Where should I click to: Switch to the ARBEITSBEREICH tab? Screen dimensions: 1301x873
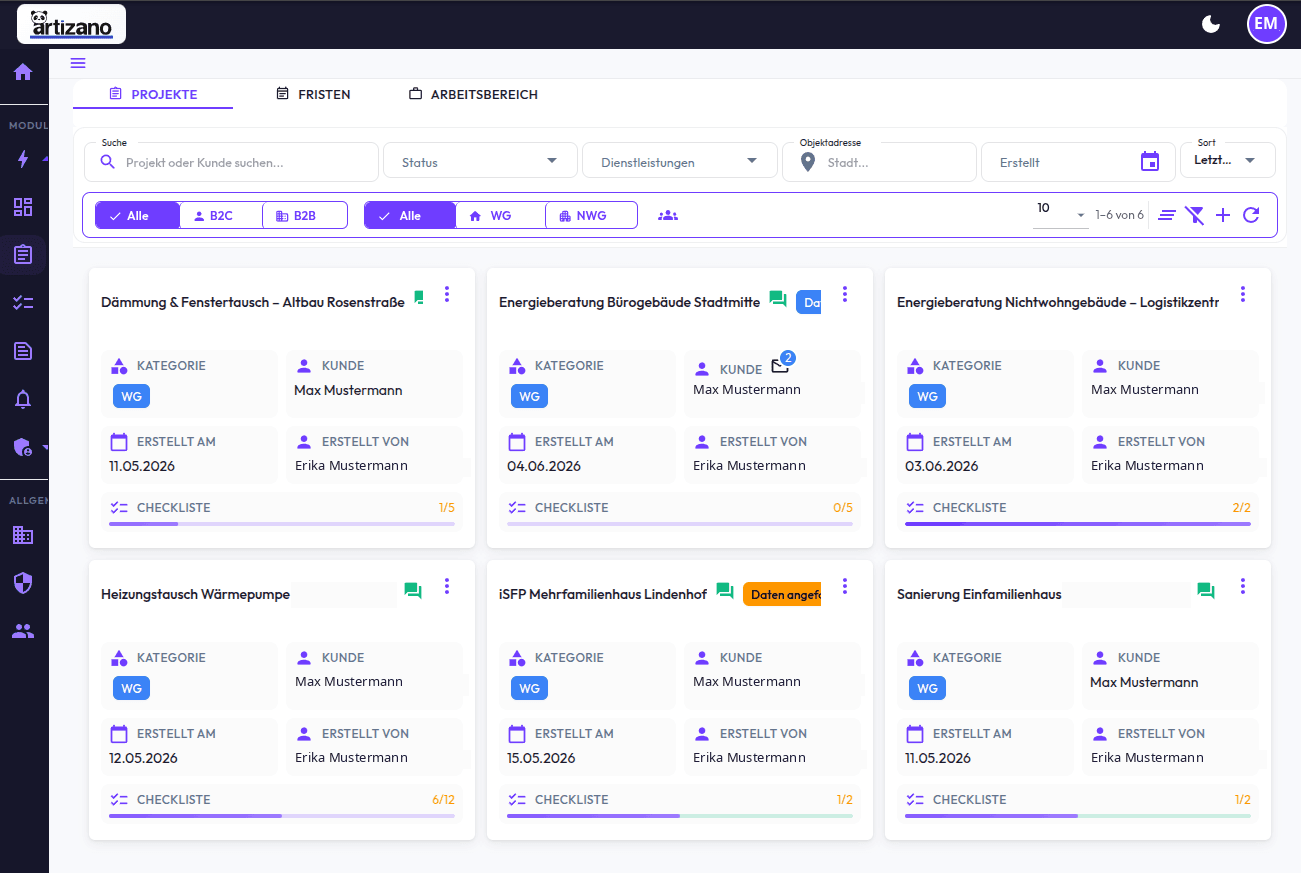473,94
